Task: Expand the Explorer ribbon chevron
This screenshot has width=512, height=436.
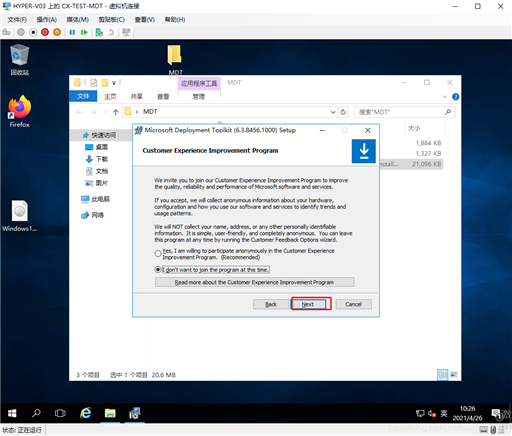Action: tap(444, 97)
